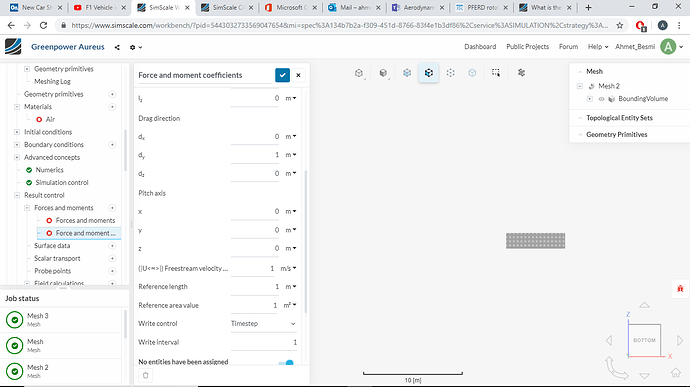Click the delete trash icon below panel
690x387 pixels.
pyautogui.click(x=146, y=375)
